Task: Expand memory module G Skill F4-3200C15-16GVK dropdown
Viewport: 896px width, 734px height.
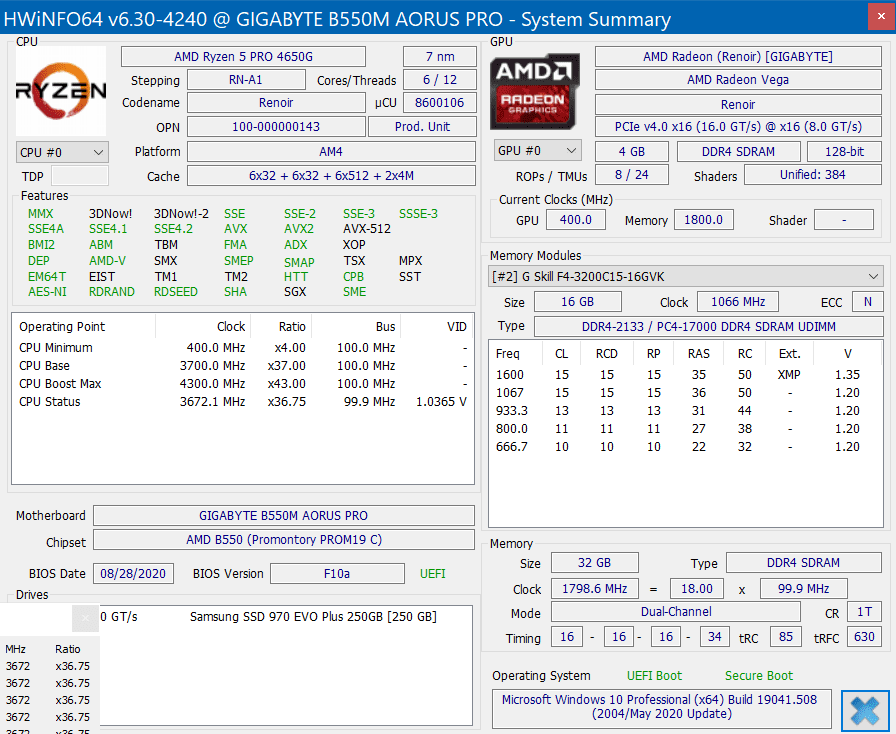Action: 686,277
